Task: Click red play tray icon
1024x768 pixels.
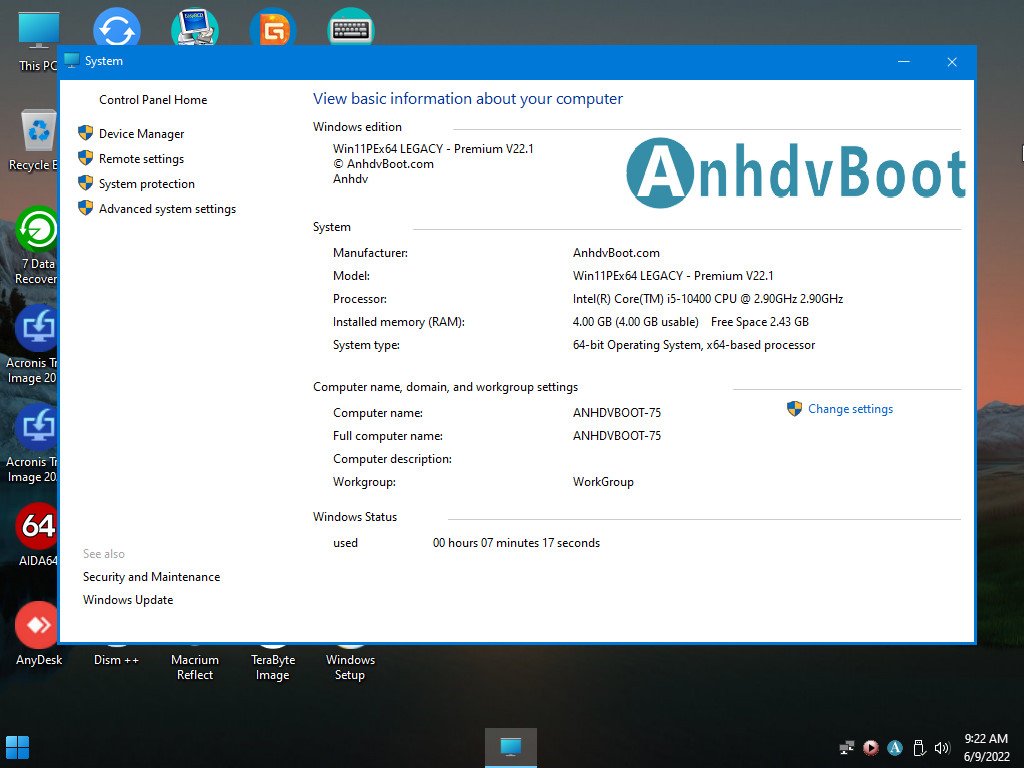Action: (x=871, y=748)
